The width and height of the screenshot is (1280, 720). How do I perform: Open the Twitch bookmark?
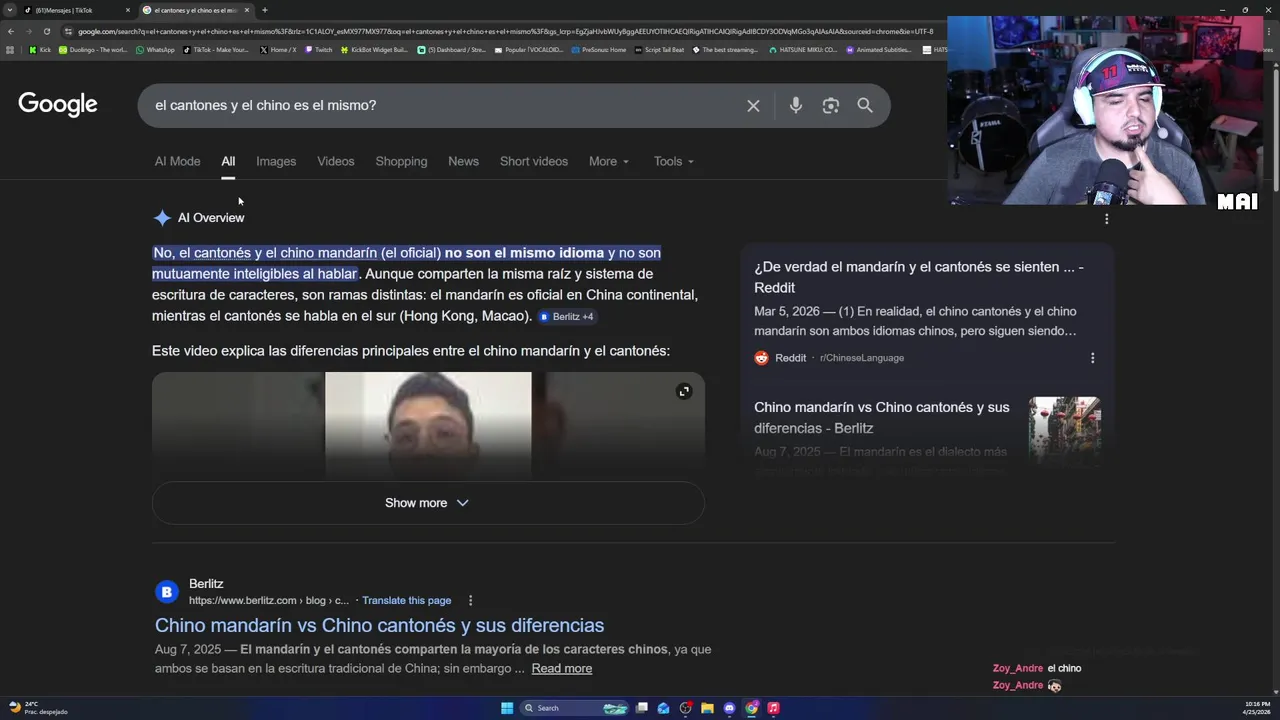point(319,49)
